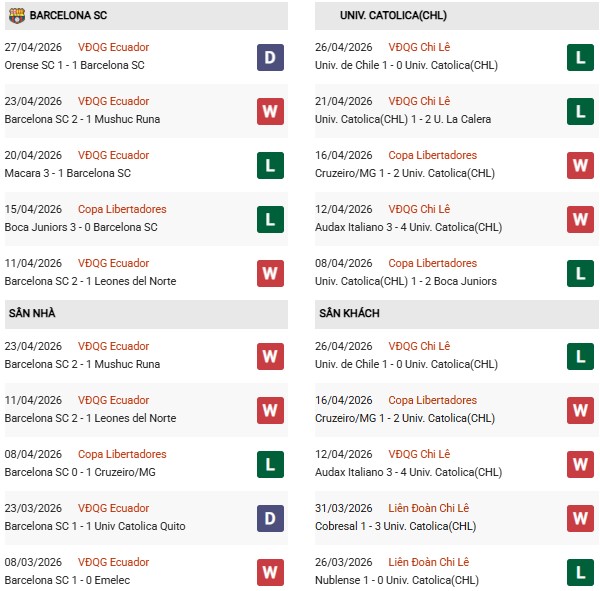Image resolution: width=600 pixels, height=591 pixels.
Task: Click the loss badge for Univ. de Chile match in the top Univ. Catolica list
Action: click(580, 57)
